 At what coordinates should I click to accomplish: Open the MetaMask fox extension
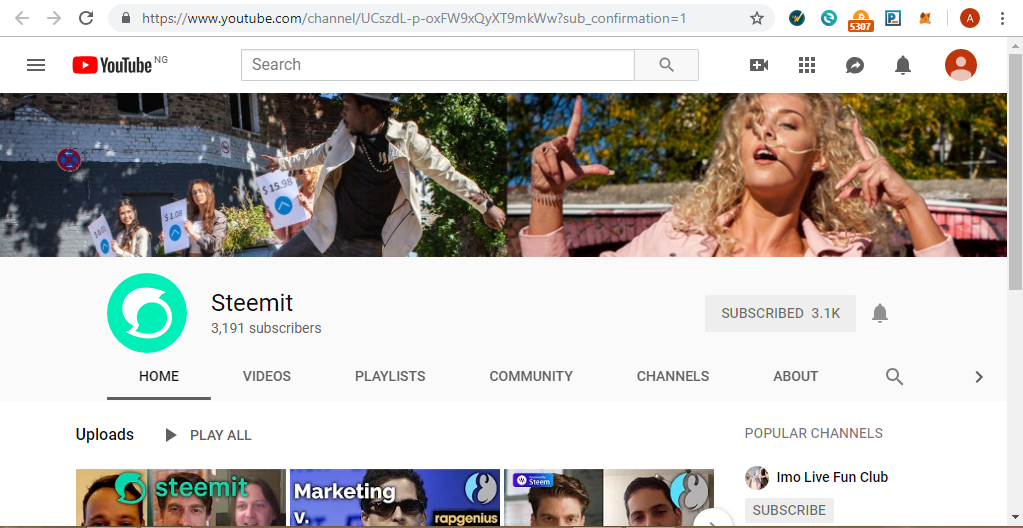tap(925, 18)
